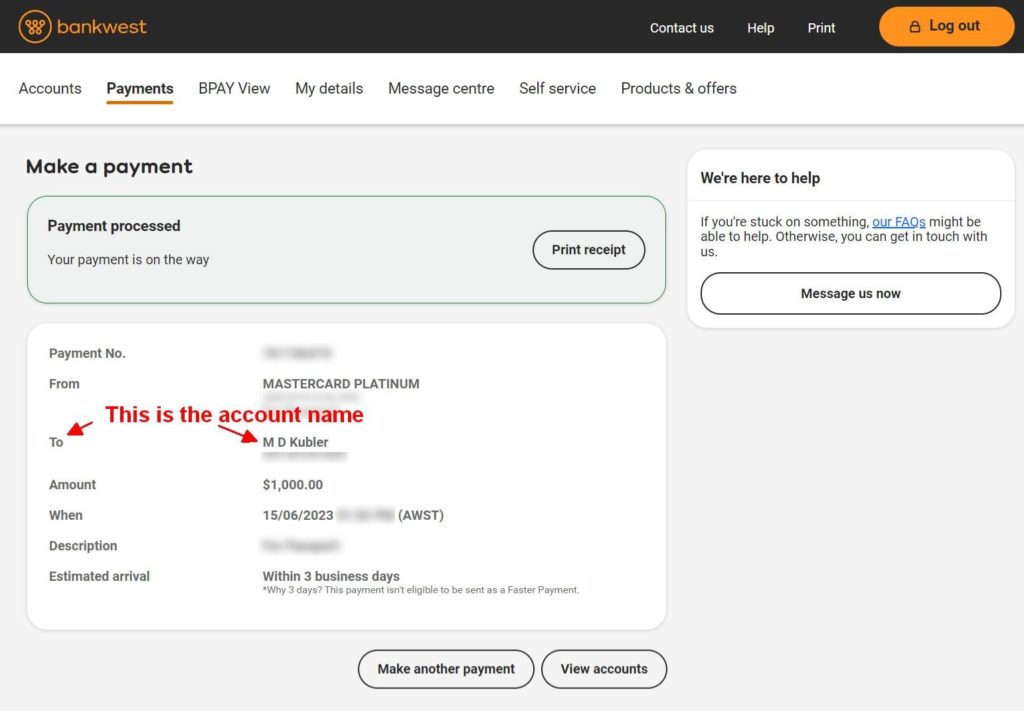Click the Payment processed heading
The height and width of the screenshot is (711, 1024).
coord(114,226)
